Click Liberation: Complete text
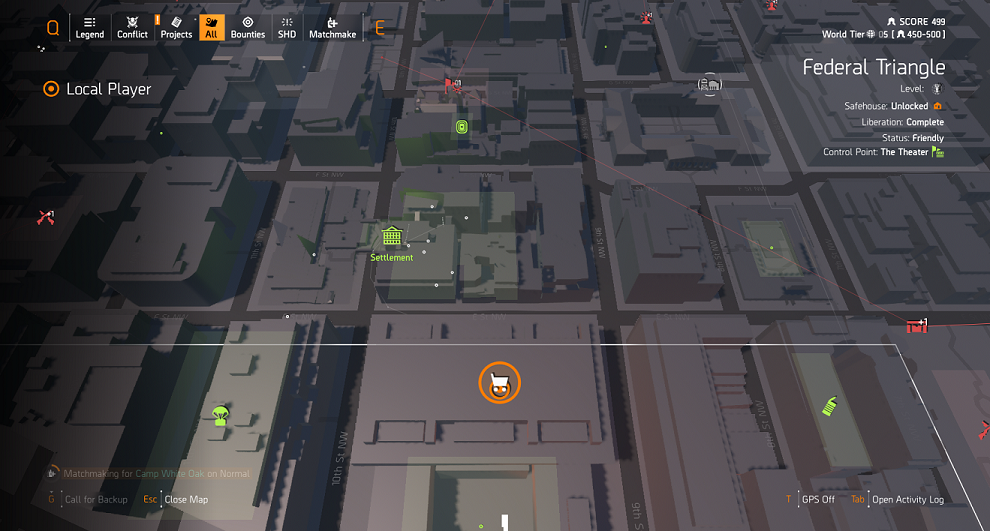This screenshot has height=531, width=990. click(x=903, y=122)
